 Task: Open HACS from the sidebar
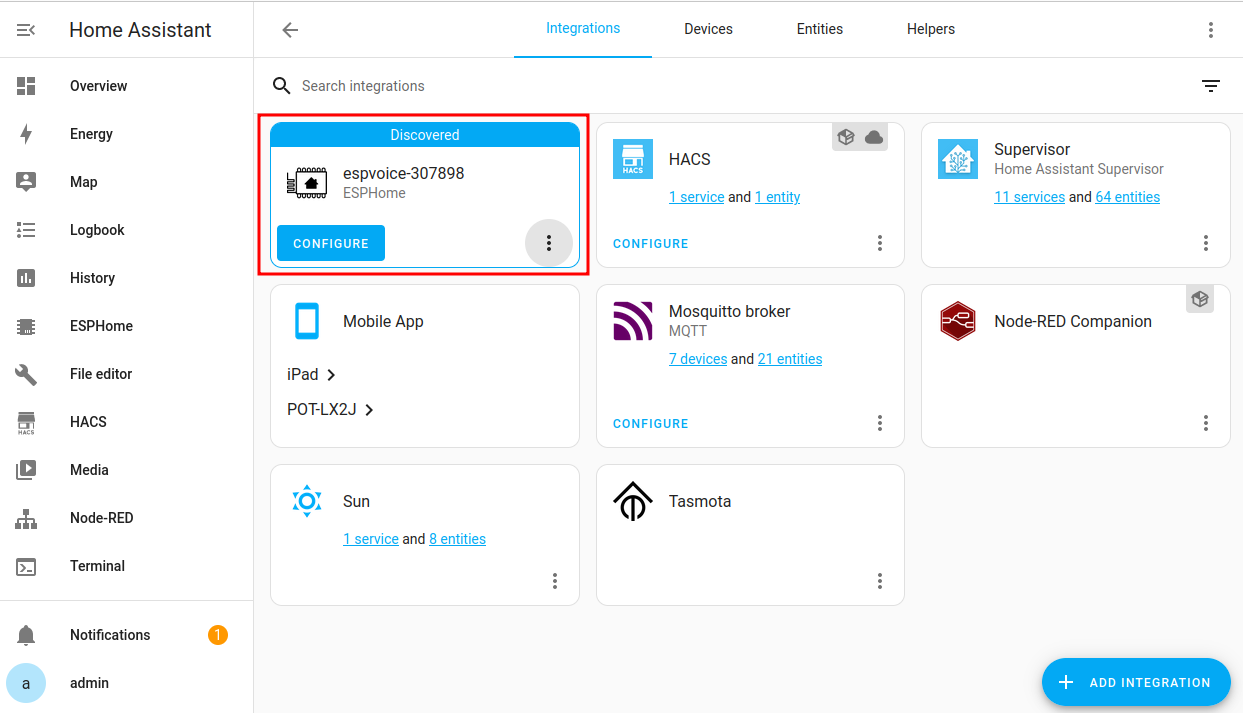tap(126, 422)
